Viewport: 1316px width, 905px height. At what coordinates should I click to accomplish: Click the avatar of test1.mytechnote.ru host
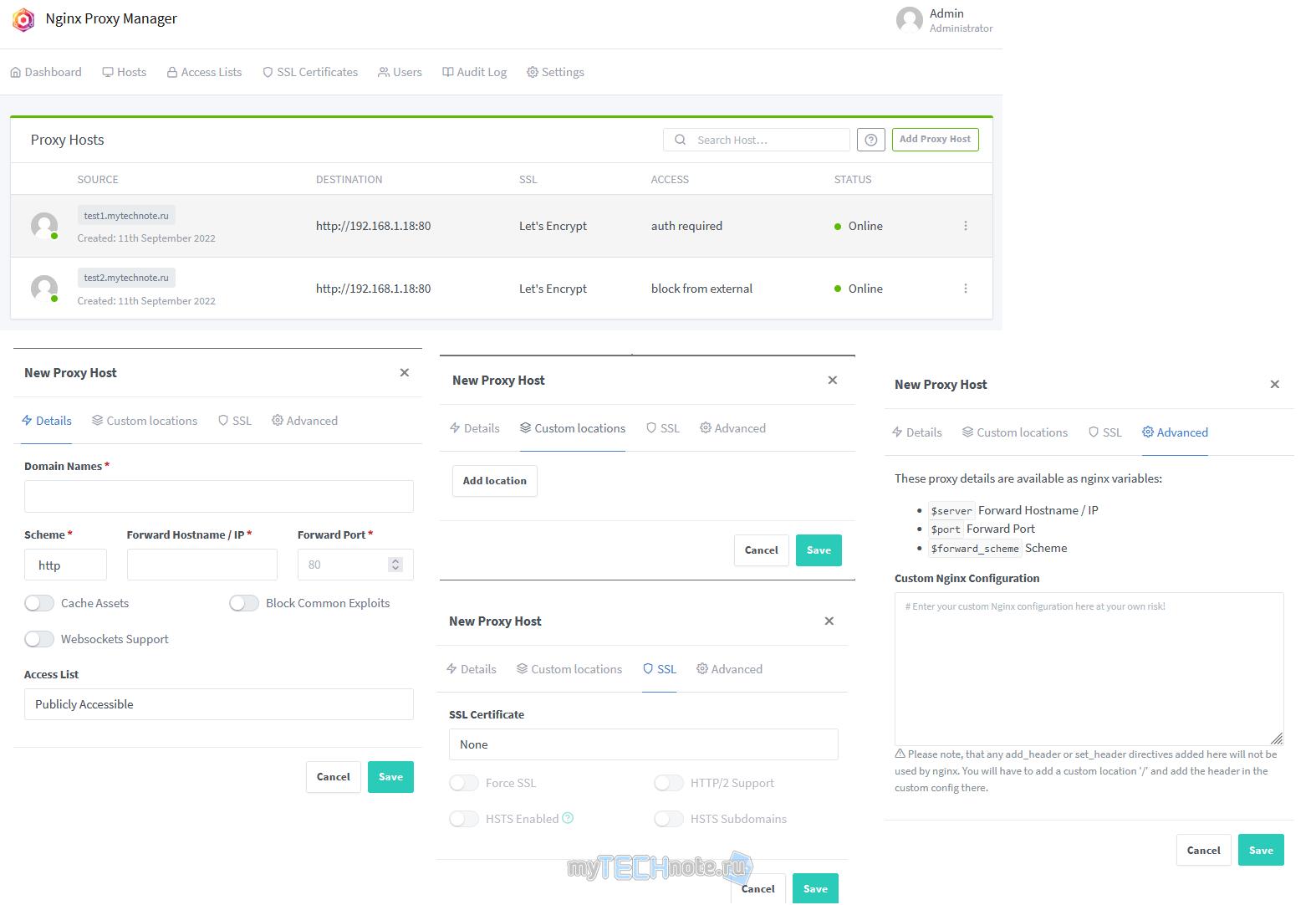coord(44,226)
